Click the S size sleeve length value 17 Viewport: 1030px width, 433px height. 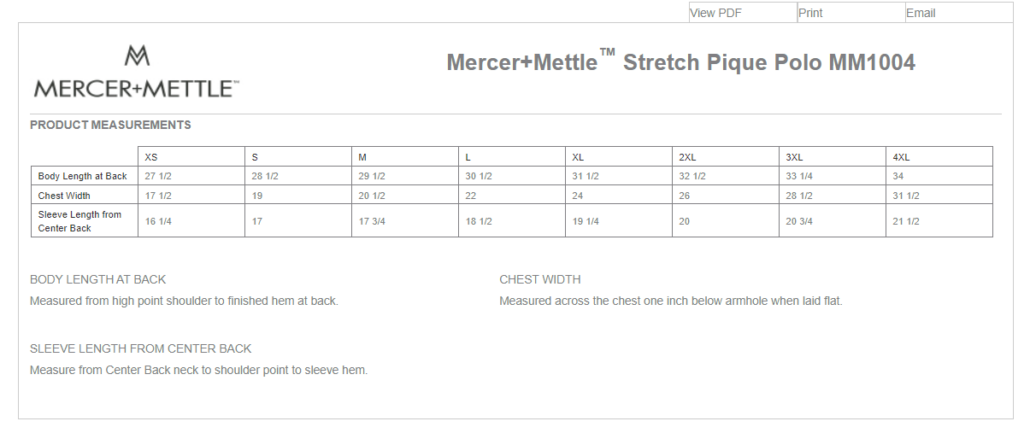point(257,221)
